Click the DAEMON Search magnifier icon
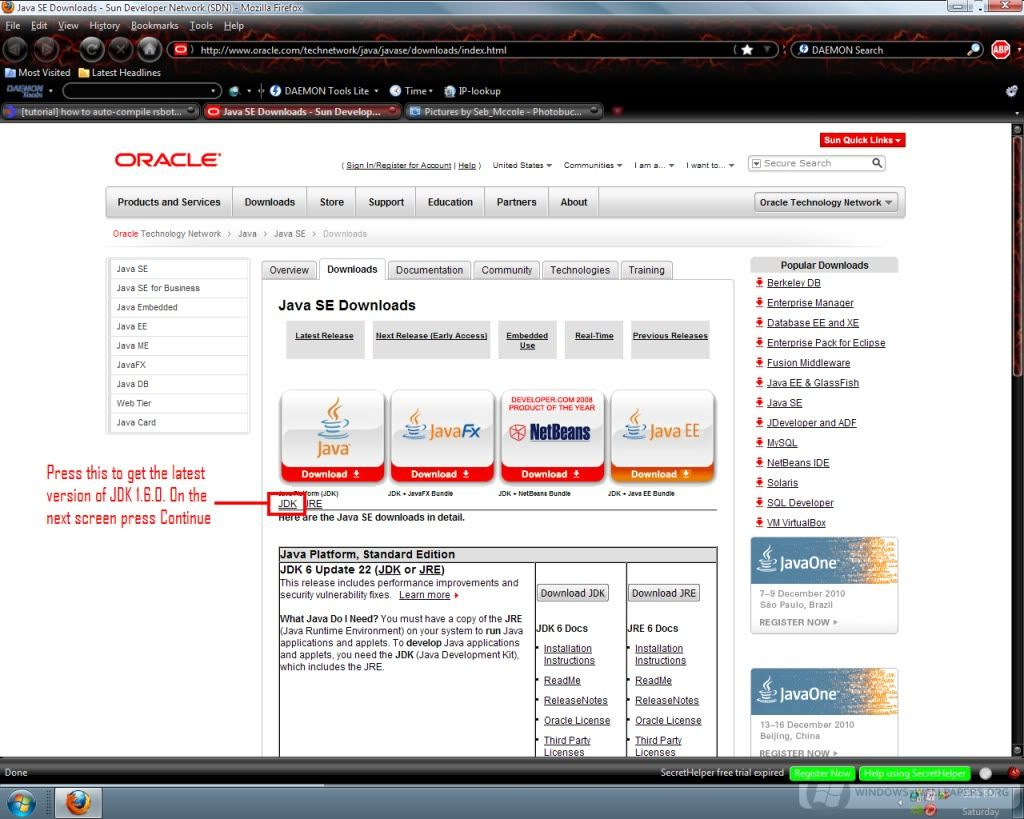Viewport: 1024px width, 819px height. click(x=973, y=50)
